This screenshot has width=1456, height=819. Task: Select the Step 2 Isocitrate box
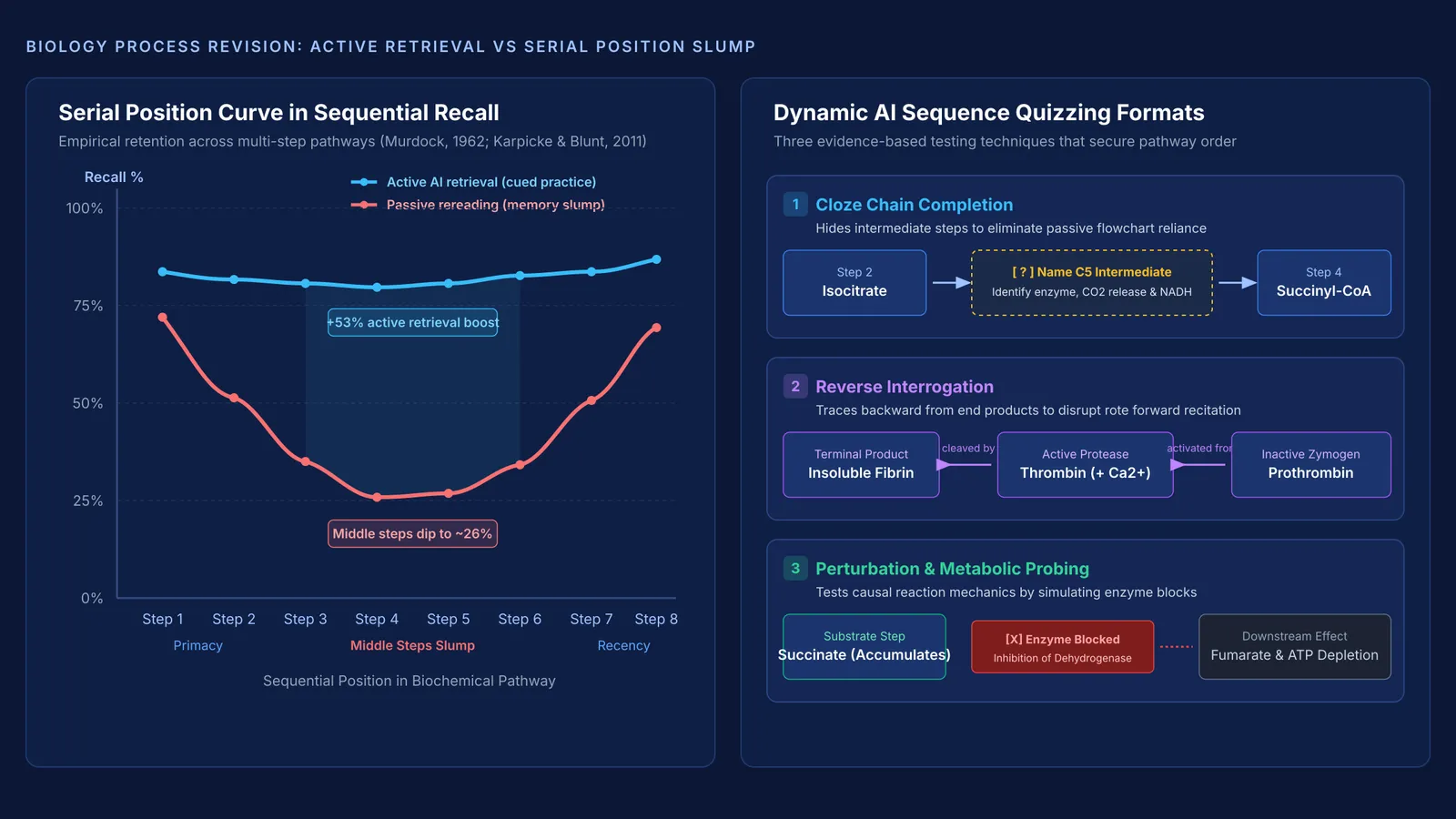(854, 283)
